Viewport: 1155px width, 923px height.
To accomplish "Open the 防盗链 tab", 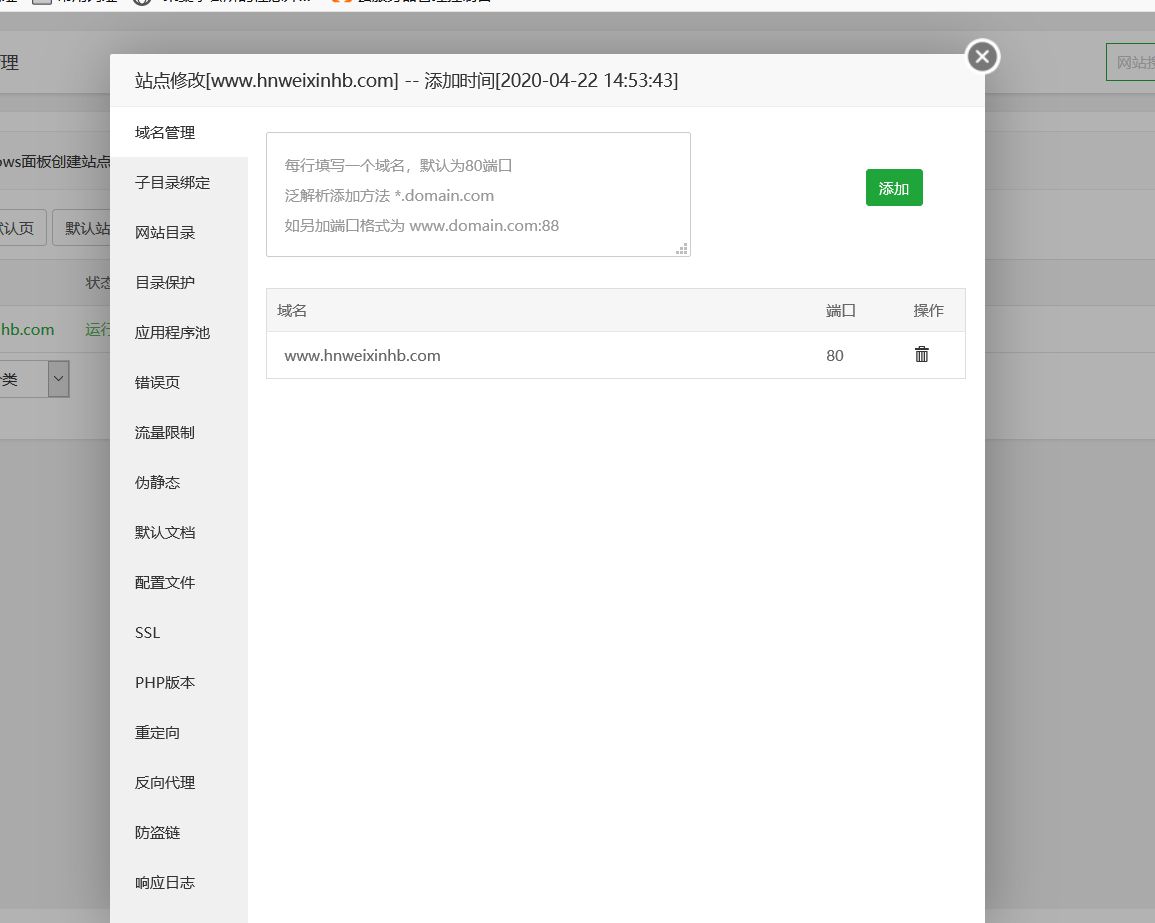I will [x=179, y=832].
